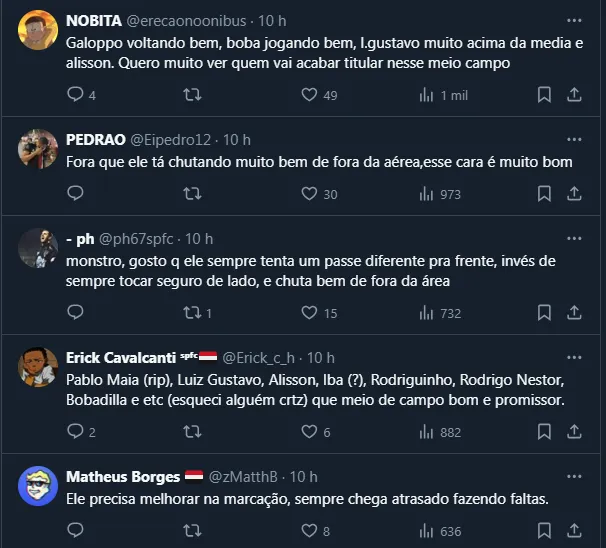
Task: Click PEDRAO's profile avatar
Action: [x=38, y=149]
